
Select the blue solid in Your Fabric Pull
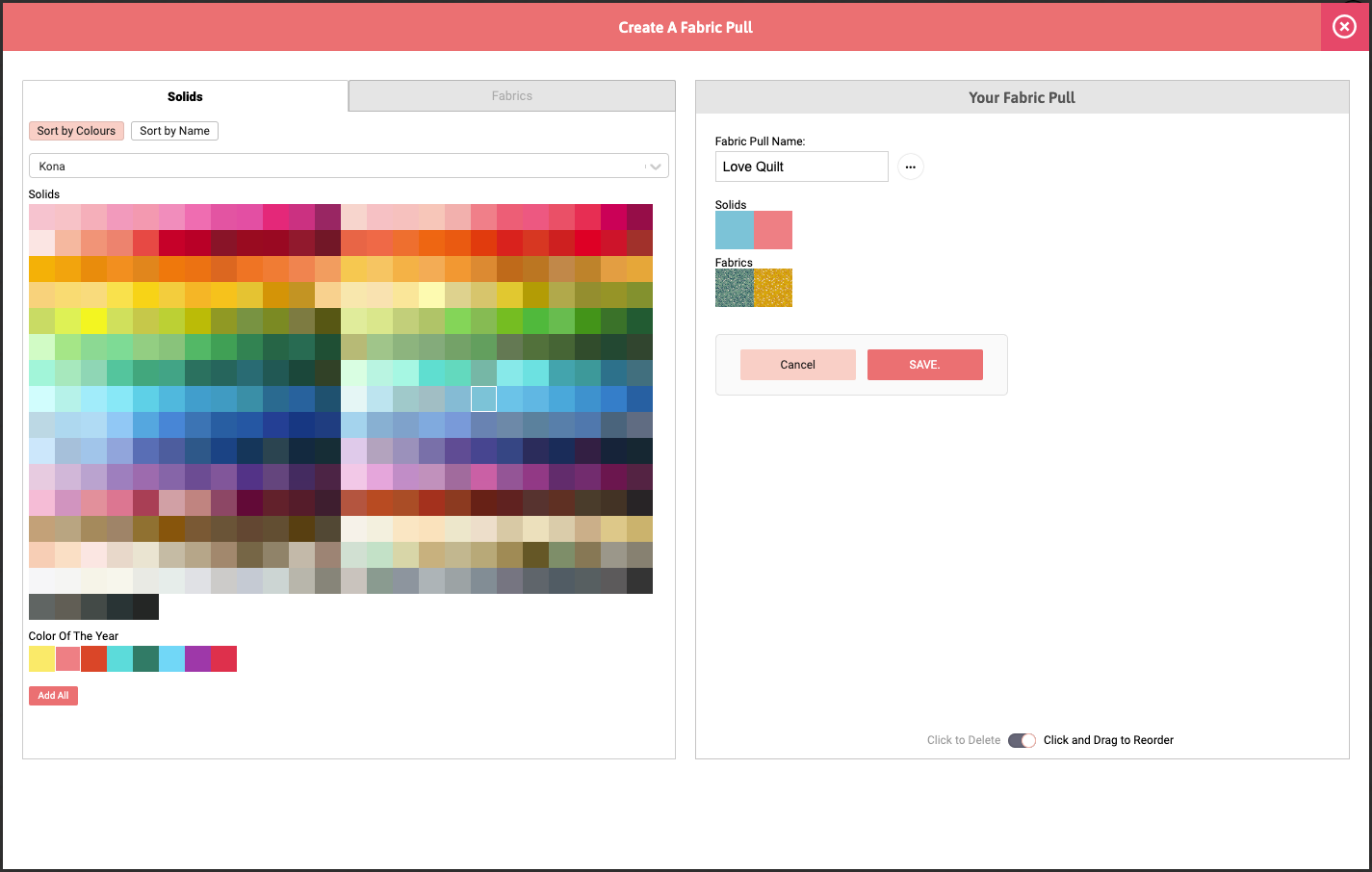(x=735, y=230)
